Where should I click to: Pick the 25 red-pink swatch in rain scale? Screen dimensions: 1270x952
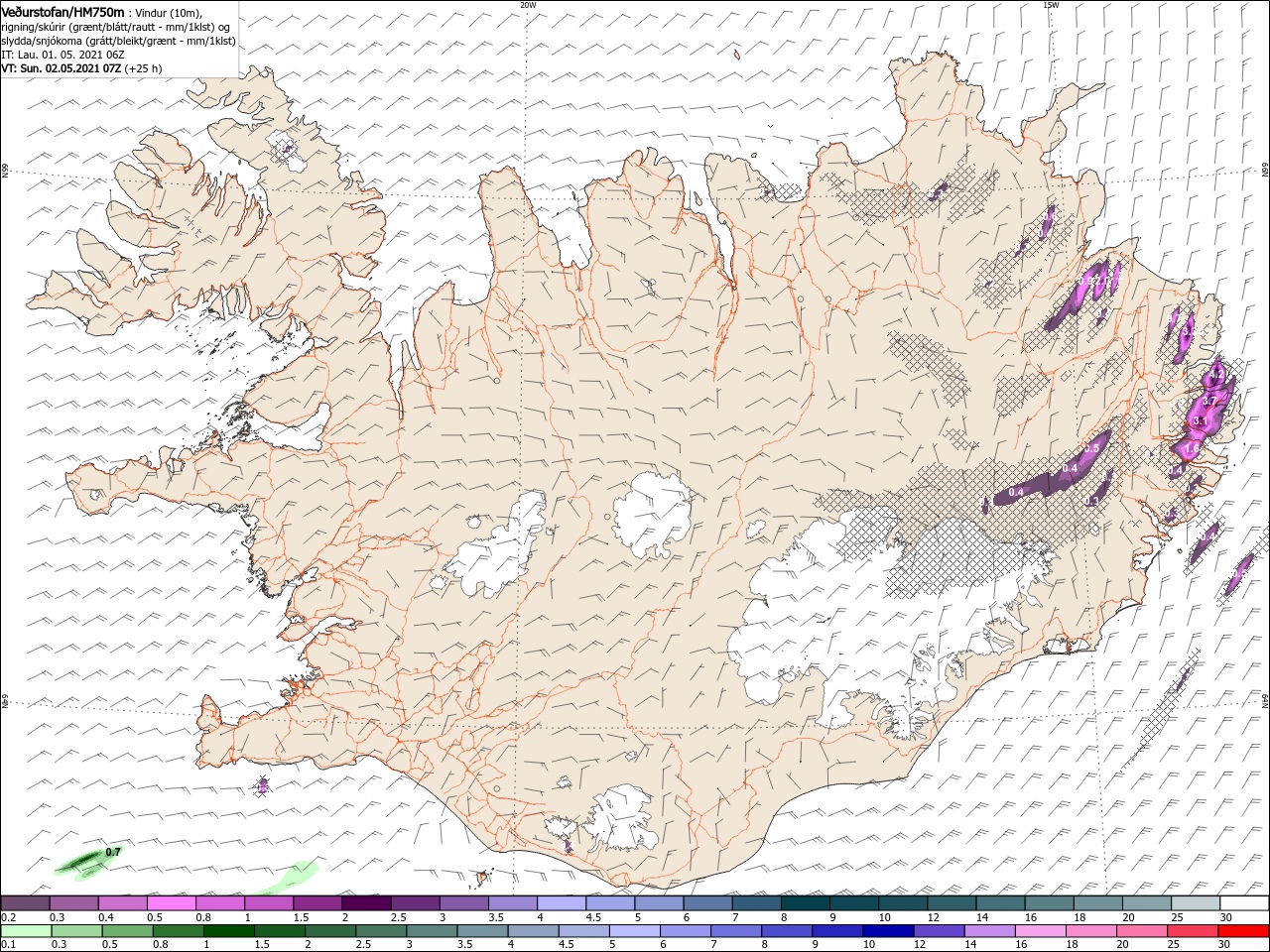1194,931
